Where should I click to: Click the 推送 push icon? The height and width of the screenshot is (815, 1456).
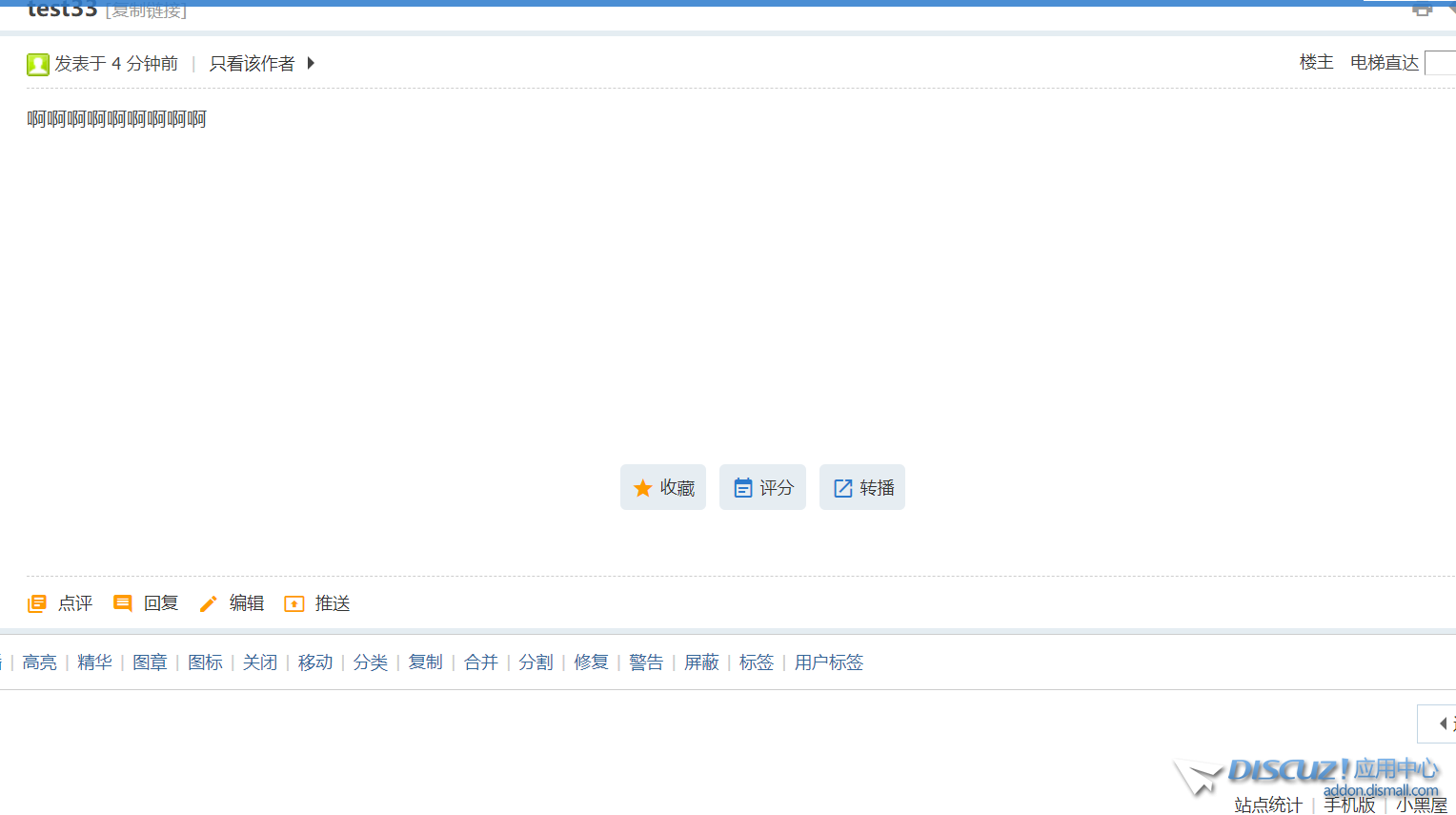coord(294,603)
